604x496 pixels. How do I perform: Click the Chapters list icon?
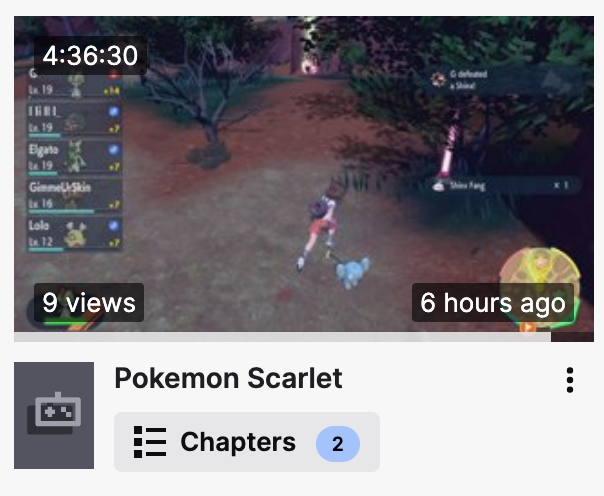pyautogui.click(x=150, y=442)
